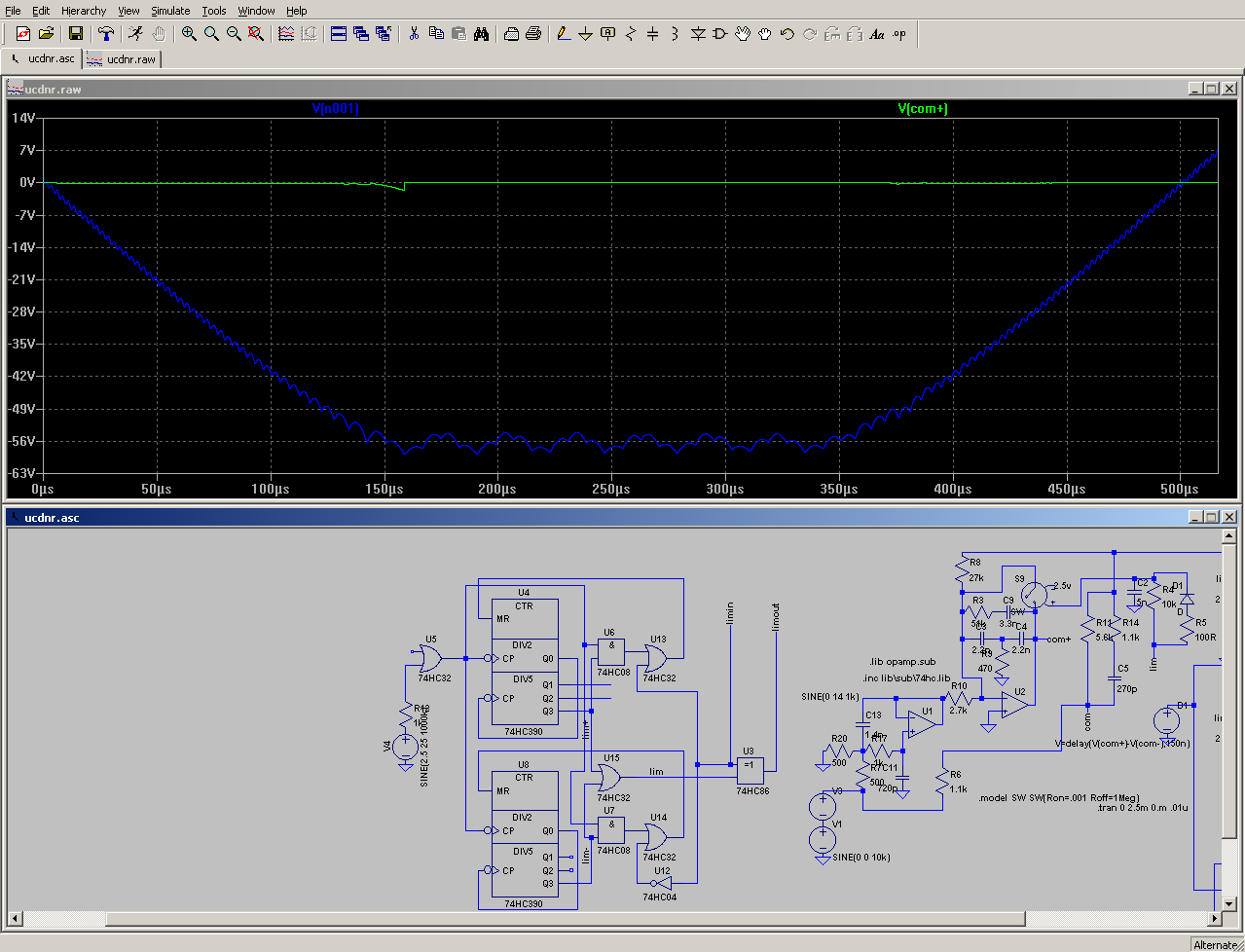
Task: Click the V(com+) trace label
Action: [923, 109]
